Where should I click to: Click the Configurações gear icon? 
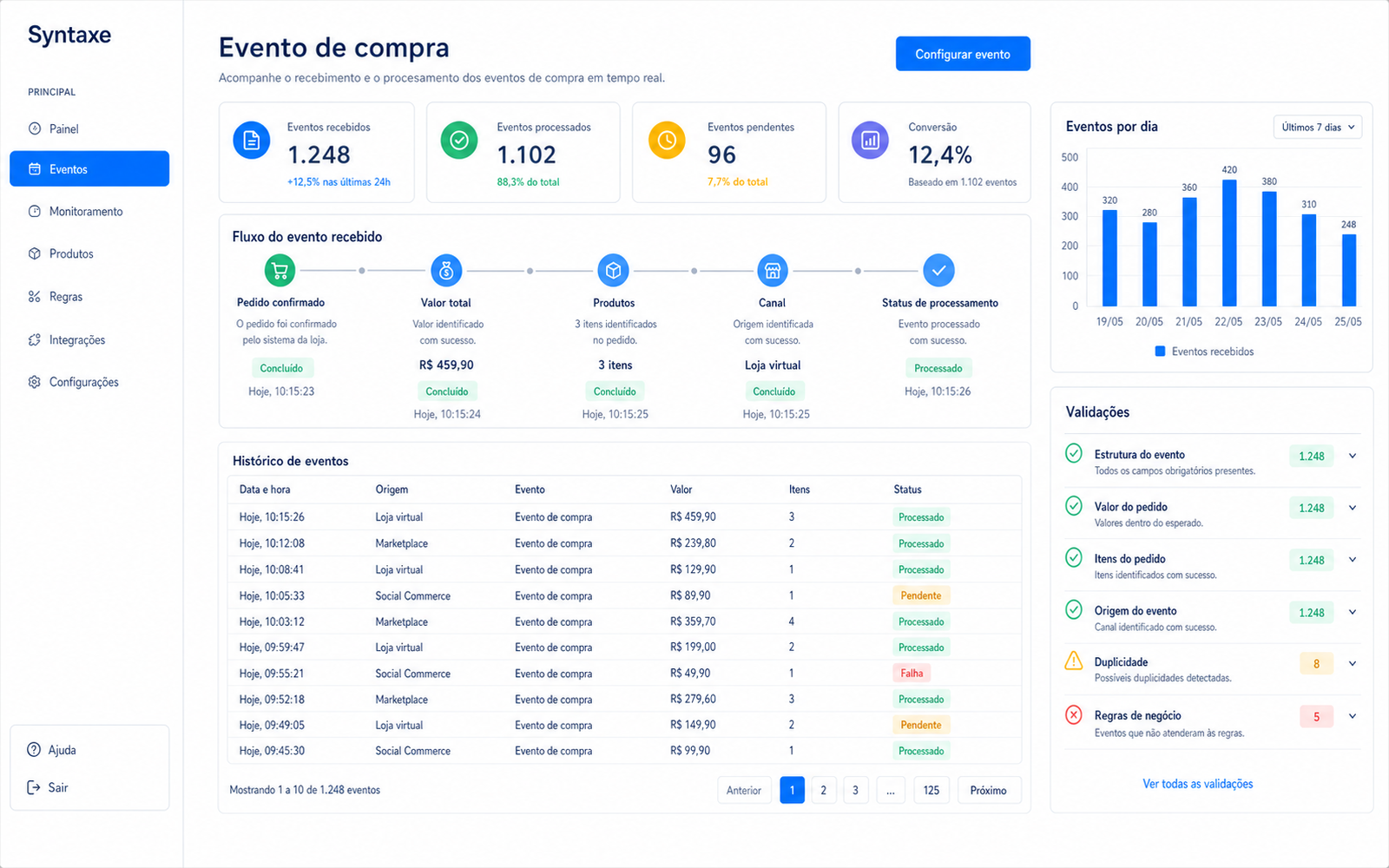coord(35,382)
